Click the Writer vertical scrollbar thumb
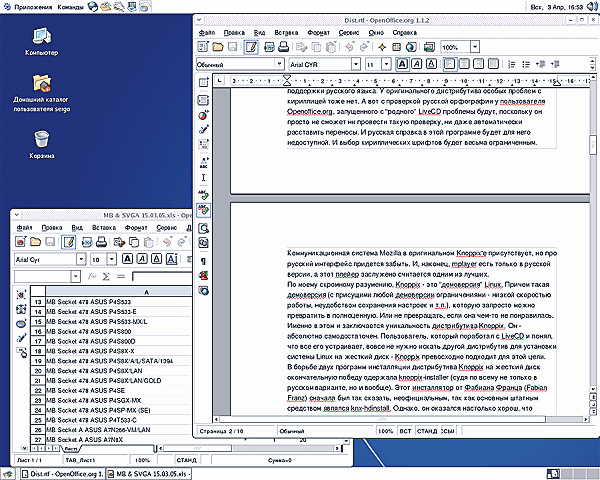The height and width of the screenshot is (480, 600). (x=593, y=145)
